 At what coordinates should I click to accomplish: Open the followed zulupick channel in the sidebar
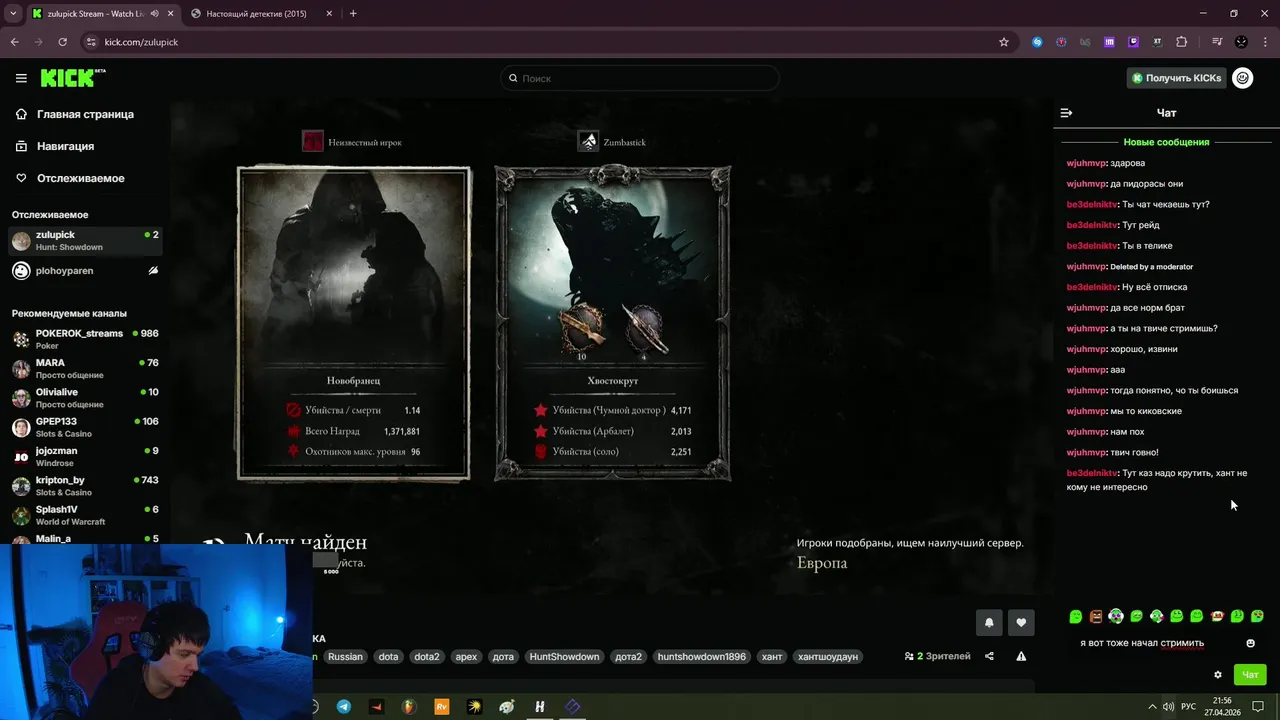click(85, 240)
